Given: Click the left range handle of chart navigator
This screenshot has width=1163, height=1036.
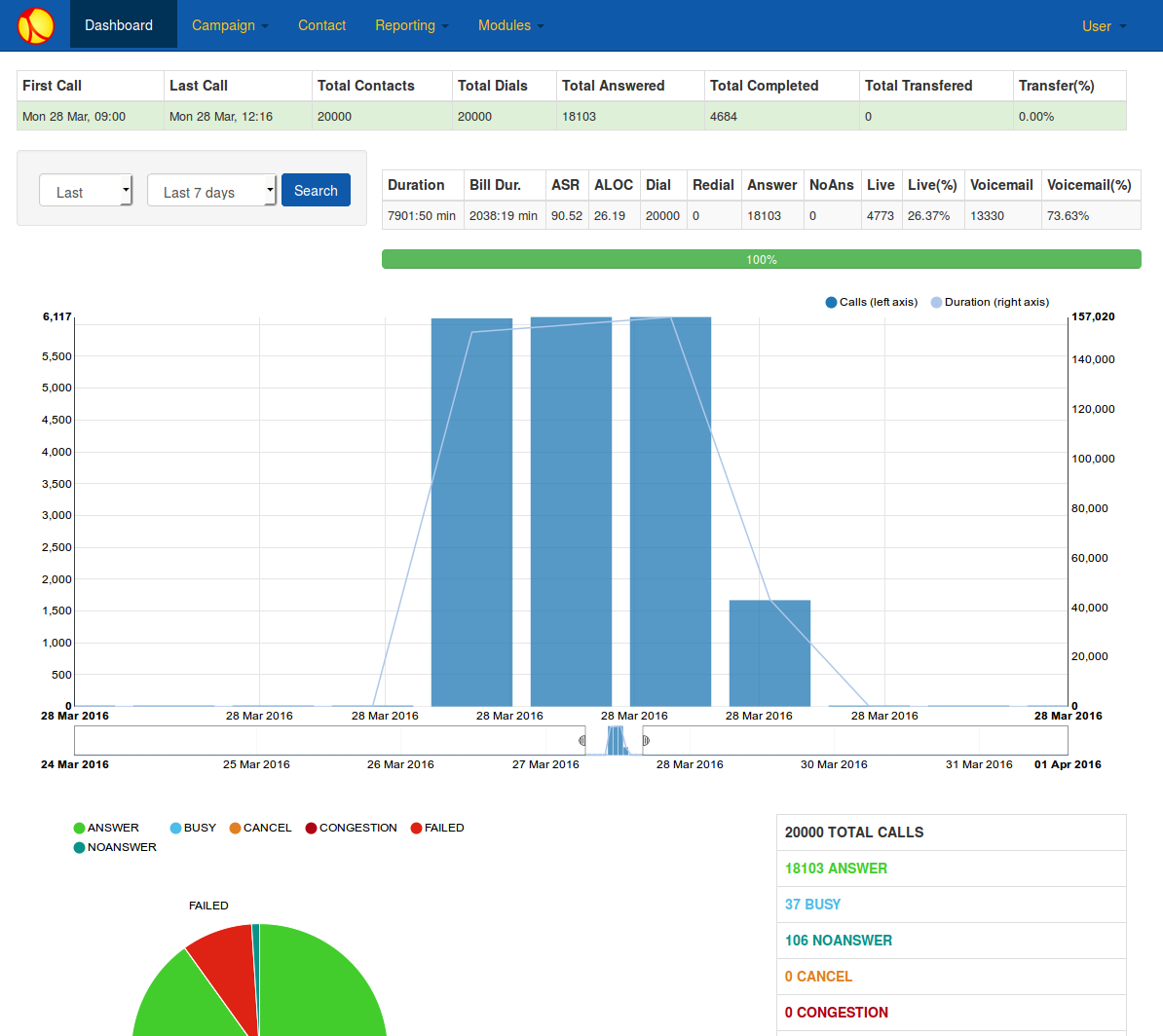Looking at the screenshot, I should (582, 740).
